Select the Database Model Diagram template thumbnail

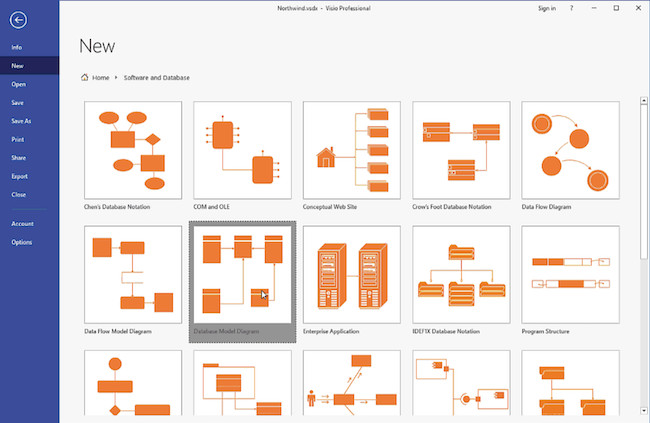[242, 275]
